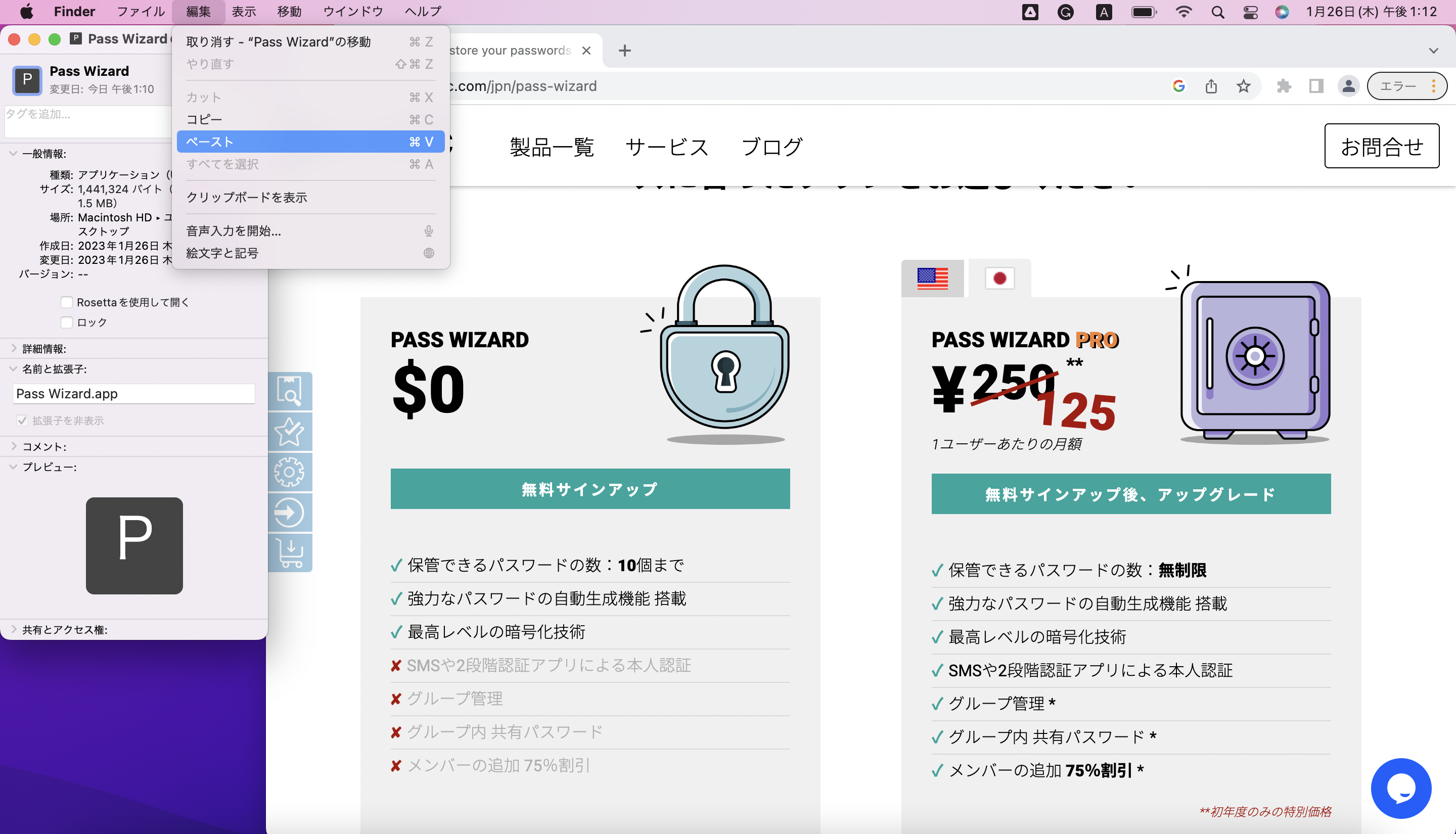Viewport: 1456px width, 834px height.
Task: Bookmark this page with the star icon
Action: tap(1243, 86)
